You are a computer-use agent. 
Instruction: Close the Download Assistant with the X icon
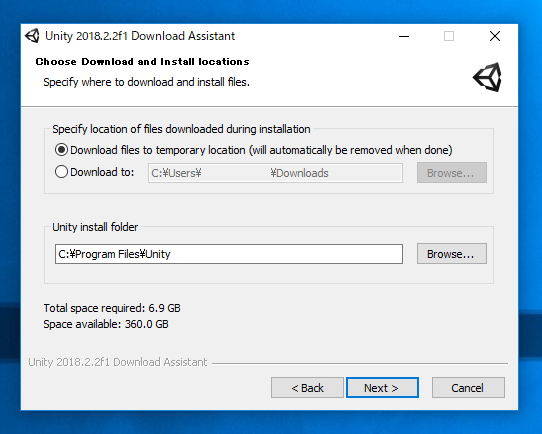[495, 36]
